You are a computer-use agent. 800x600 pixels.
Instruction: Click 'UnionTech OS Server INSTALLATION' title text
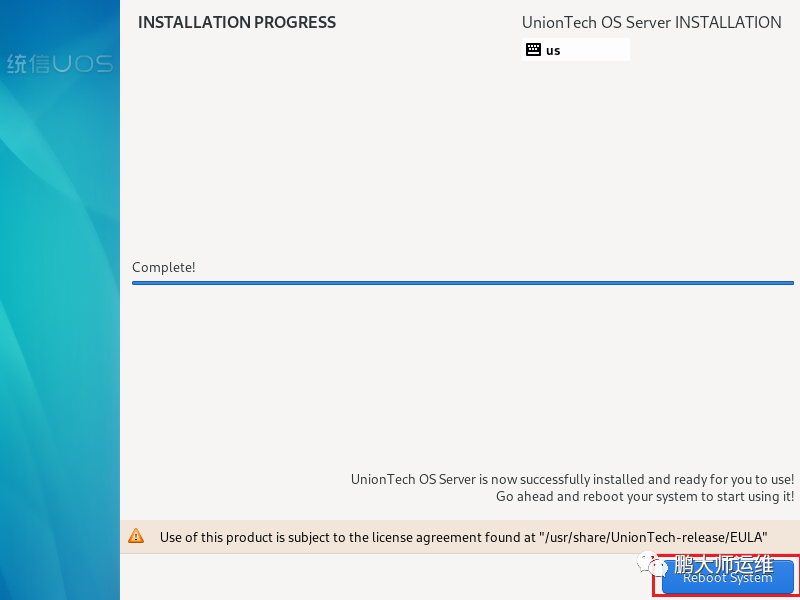652,22
